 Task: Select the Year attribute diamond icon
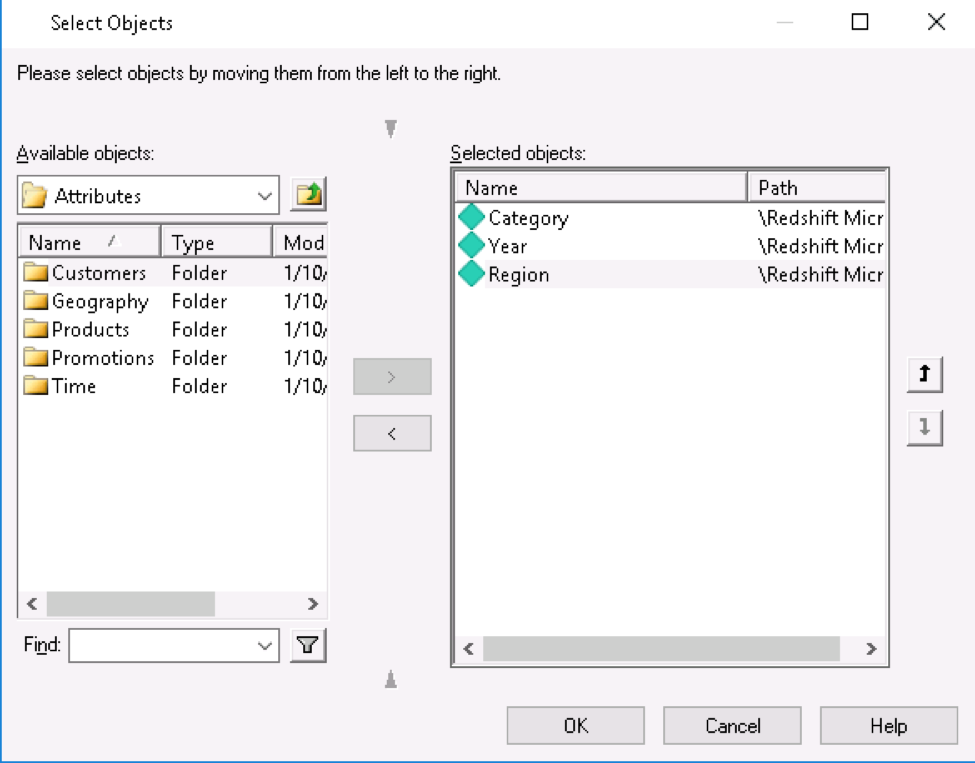(x=471, y=246)
